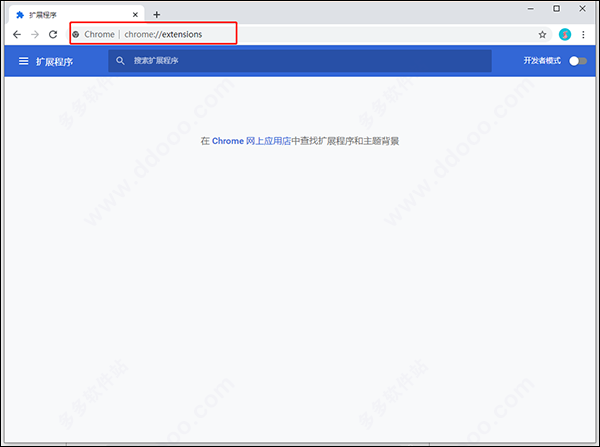Image resolution: width=600 pixels, height=447 pixels.
Task: Minimize the Chrome window
Action: point(530,8)
